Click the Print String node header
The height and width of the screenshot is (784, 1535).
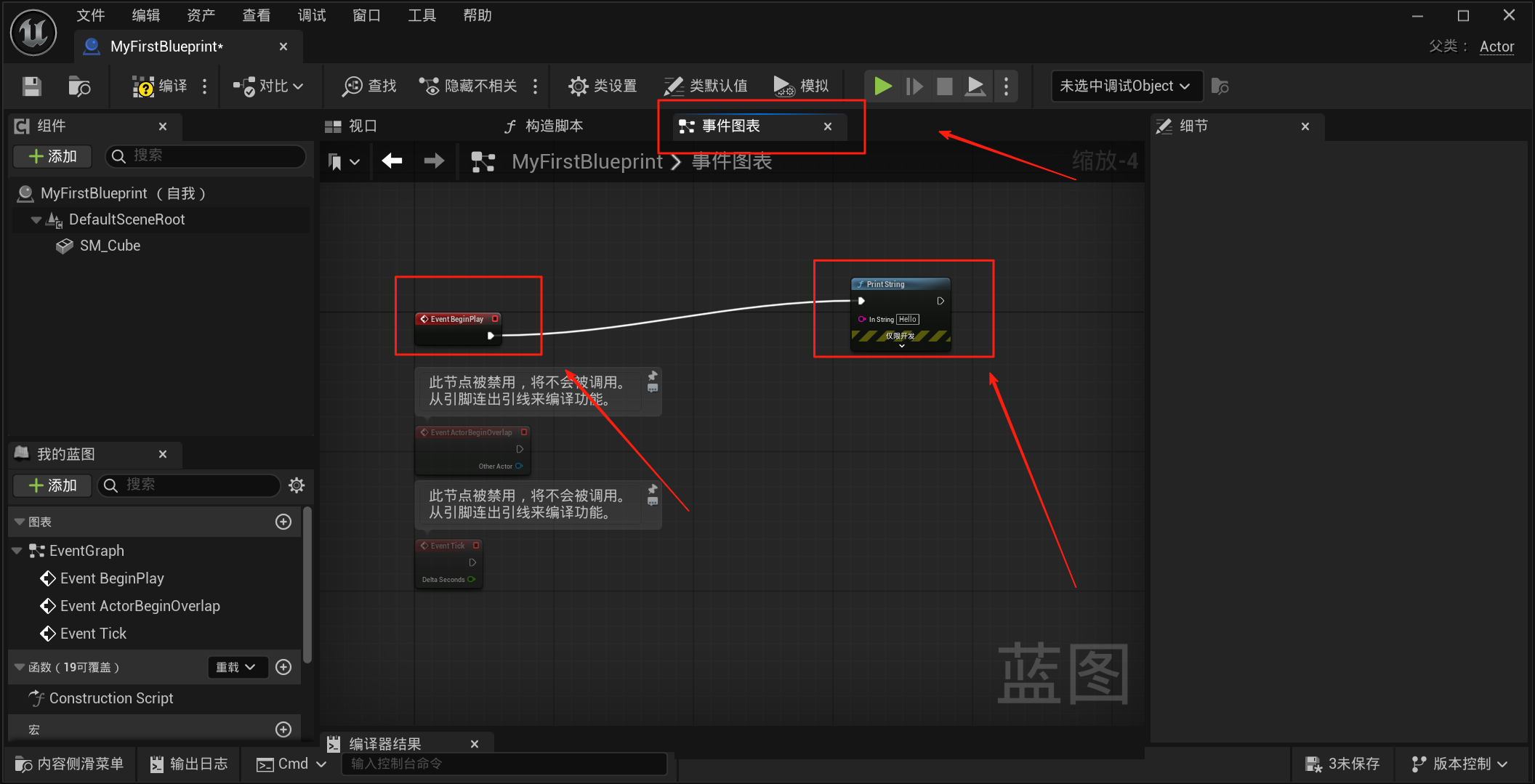[x=900, y=284]
